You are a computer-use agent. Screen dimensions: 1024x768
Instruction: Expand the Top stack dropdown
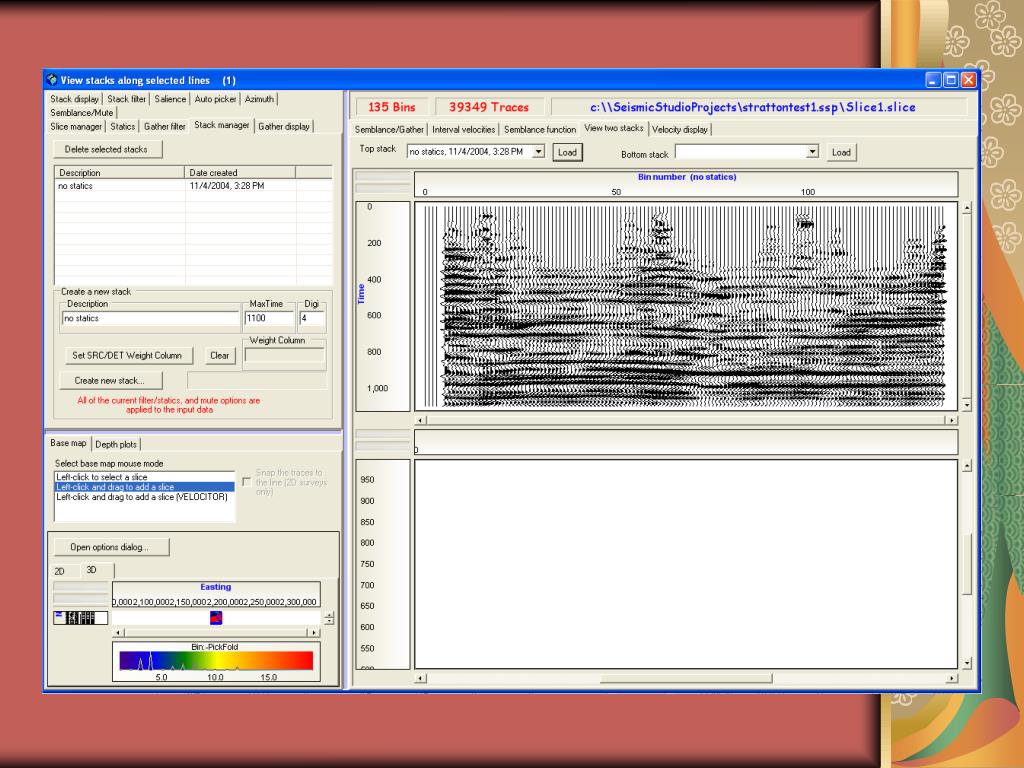pyautogui.click(x=538, y=152)
